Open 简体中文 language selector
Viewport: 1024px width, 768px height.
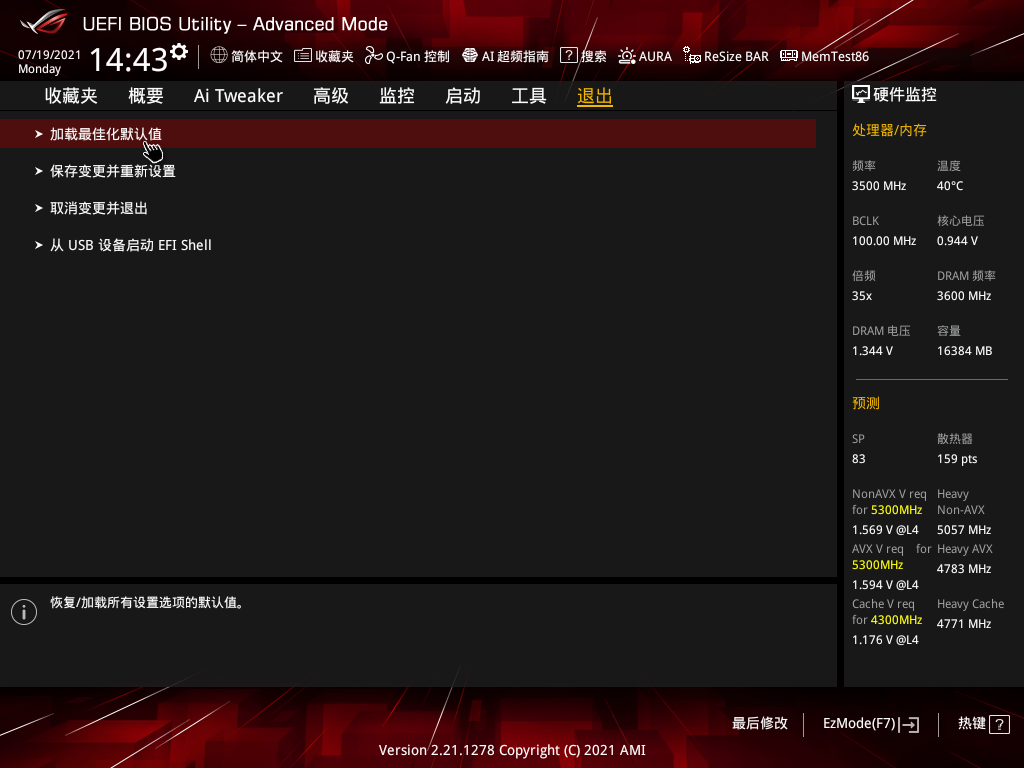[x=247, y=56]
